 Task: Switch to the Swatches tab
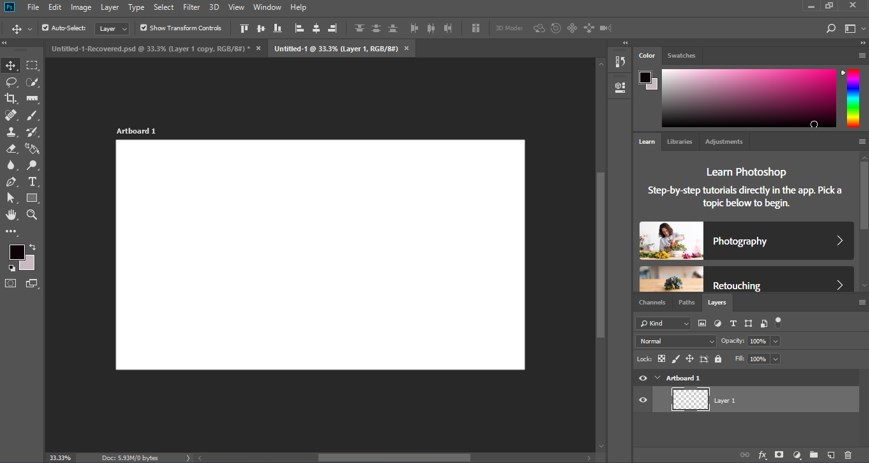coord(681,55)
